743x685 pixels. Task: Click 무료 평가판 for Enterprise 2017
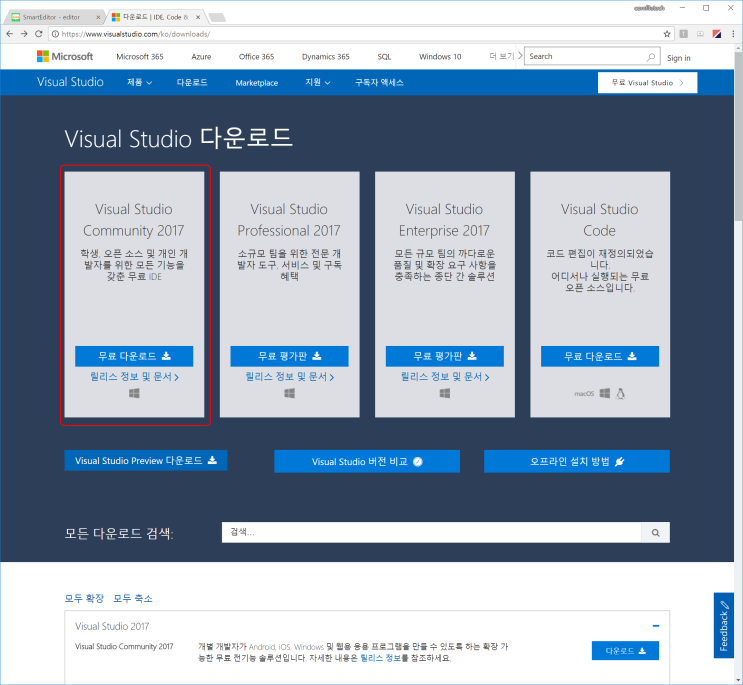click(x=444, y=356)
